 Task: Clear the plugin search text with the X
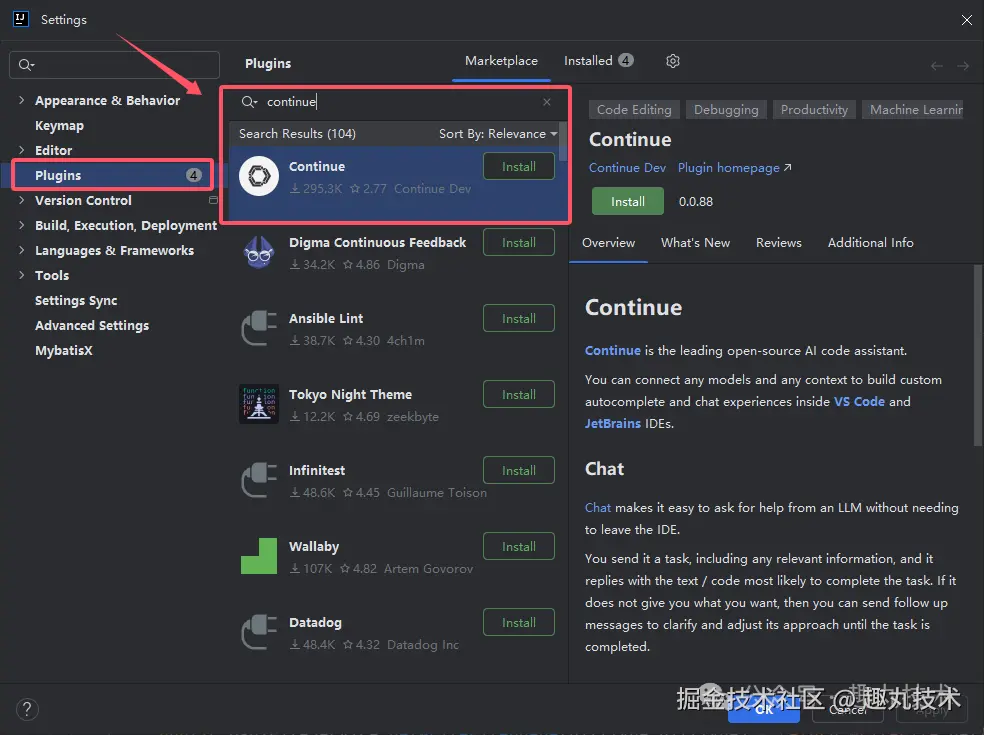click(547, 102)
